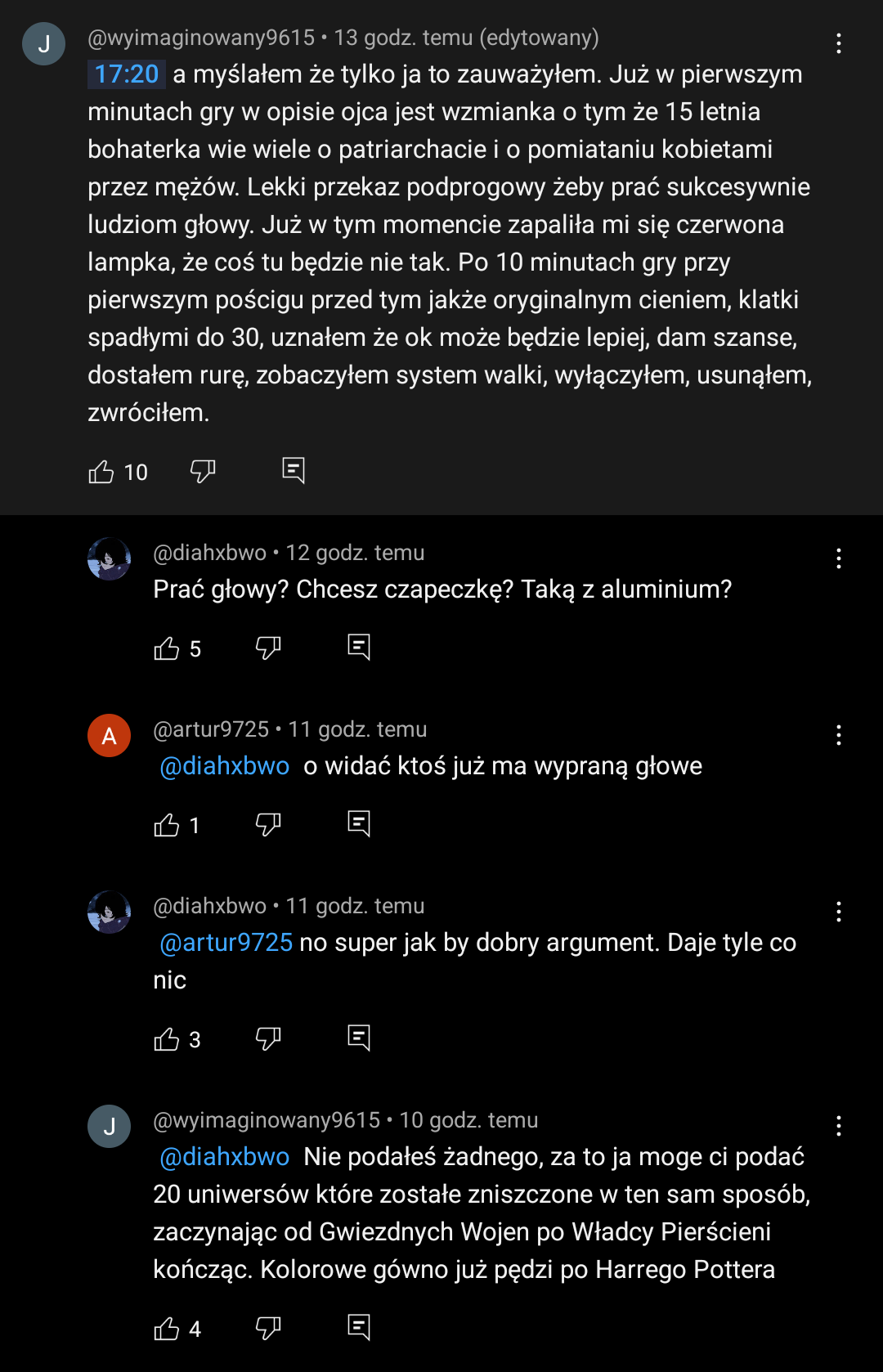Reply to the aluminium hat comment
Screen dimensions: 883x1372
359,647
